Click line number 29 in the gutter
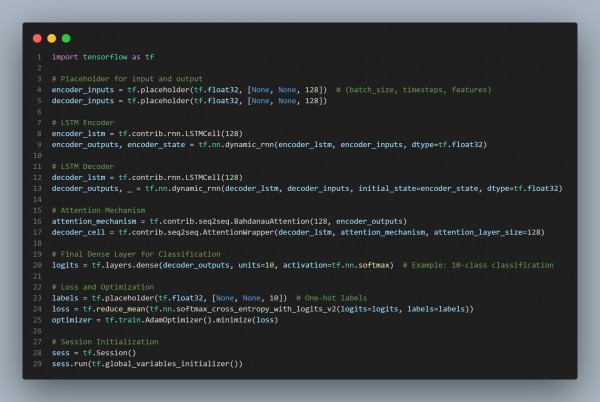Viewport: 600px width, 402px height. click(x=37, y=364)
